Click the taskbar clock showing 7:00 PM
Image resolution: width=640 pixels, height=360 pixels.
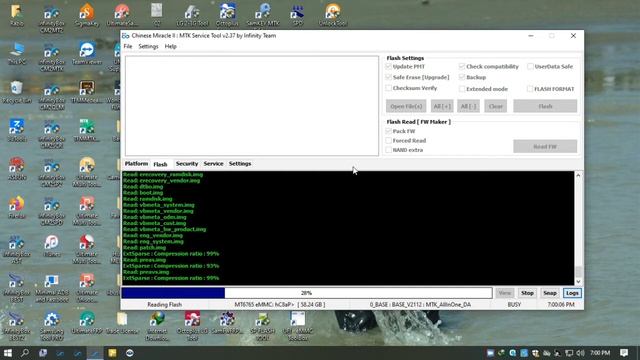pos(600,353)
